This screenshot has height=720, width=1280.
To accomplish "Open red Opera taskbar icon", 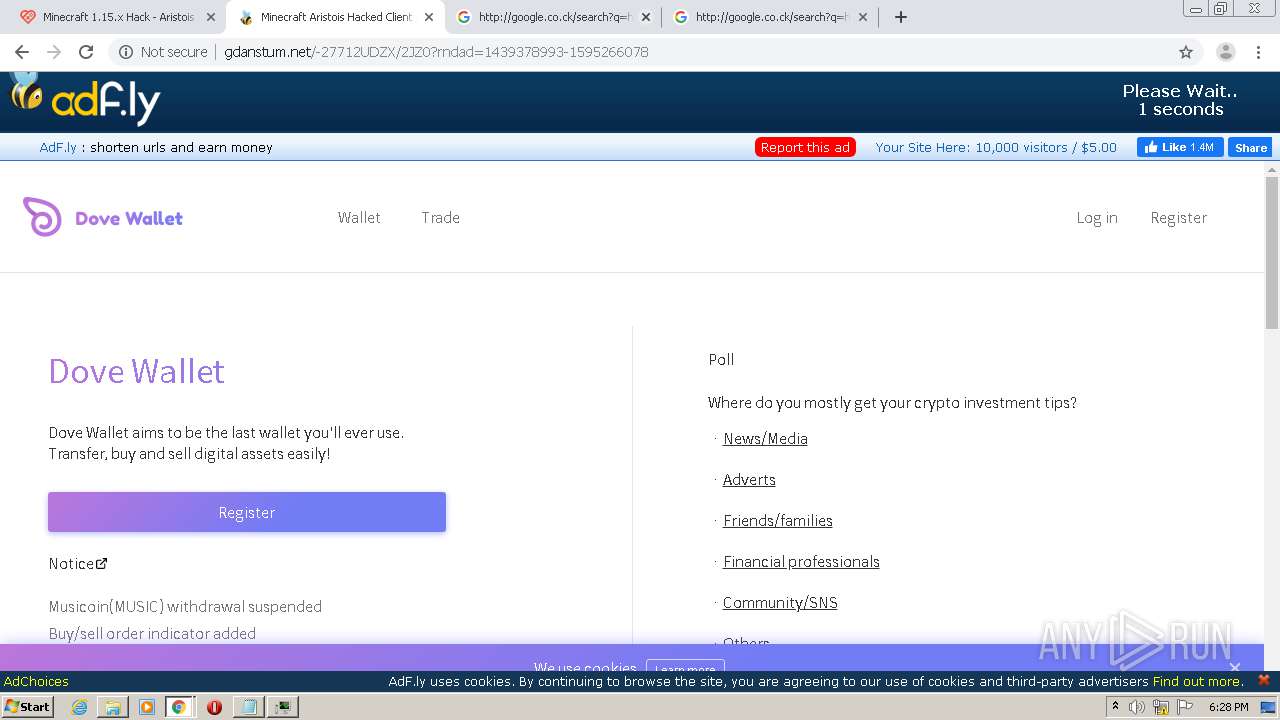I will tap(214, 706).
